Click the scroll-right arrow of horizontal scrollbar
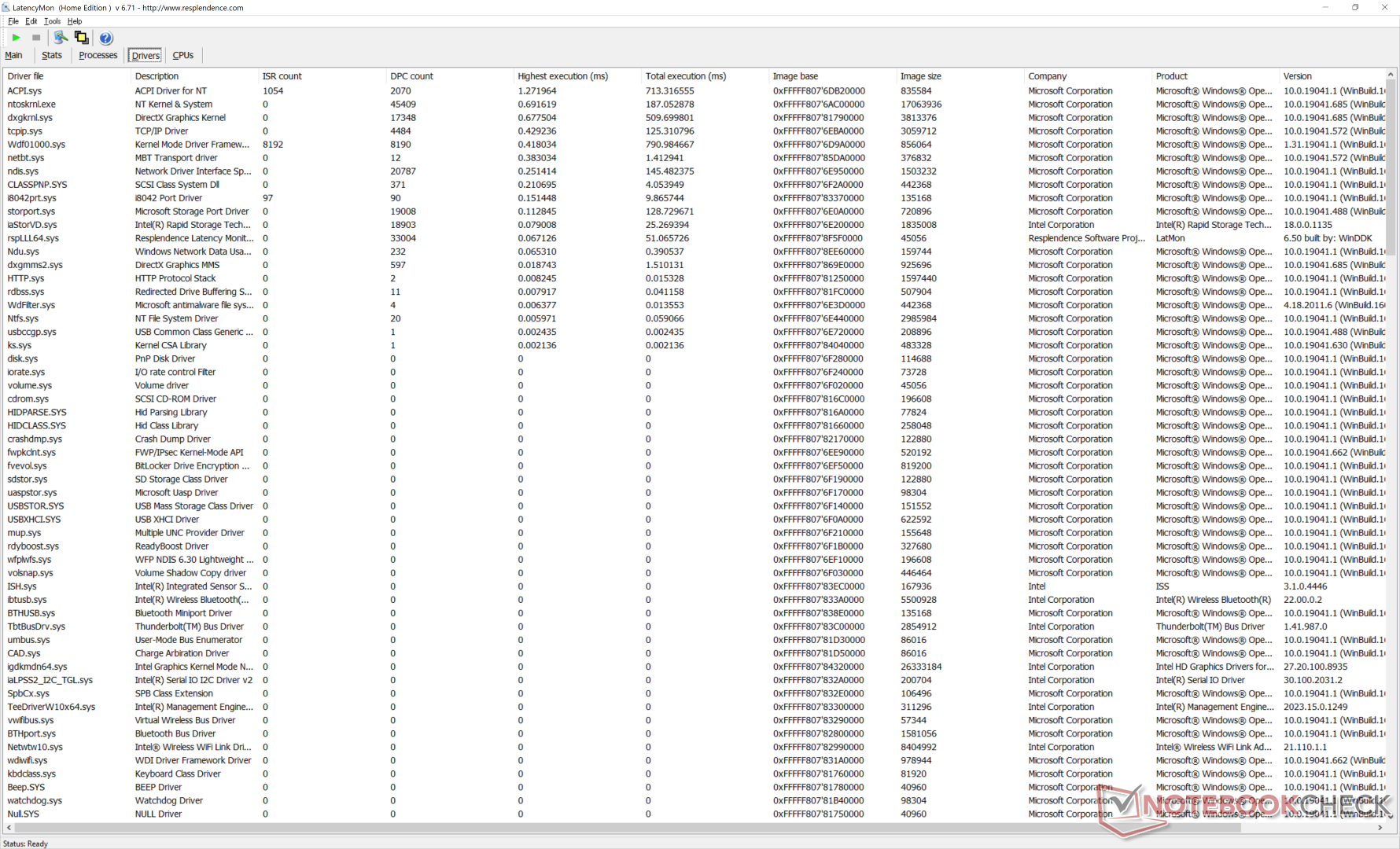This screenshot has height=849, width=1400. click(1380, 828)
